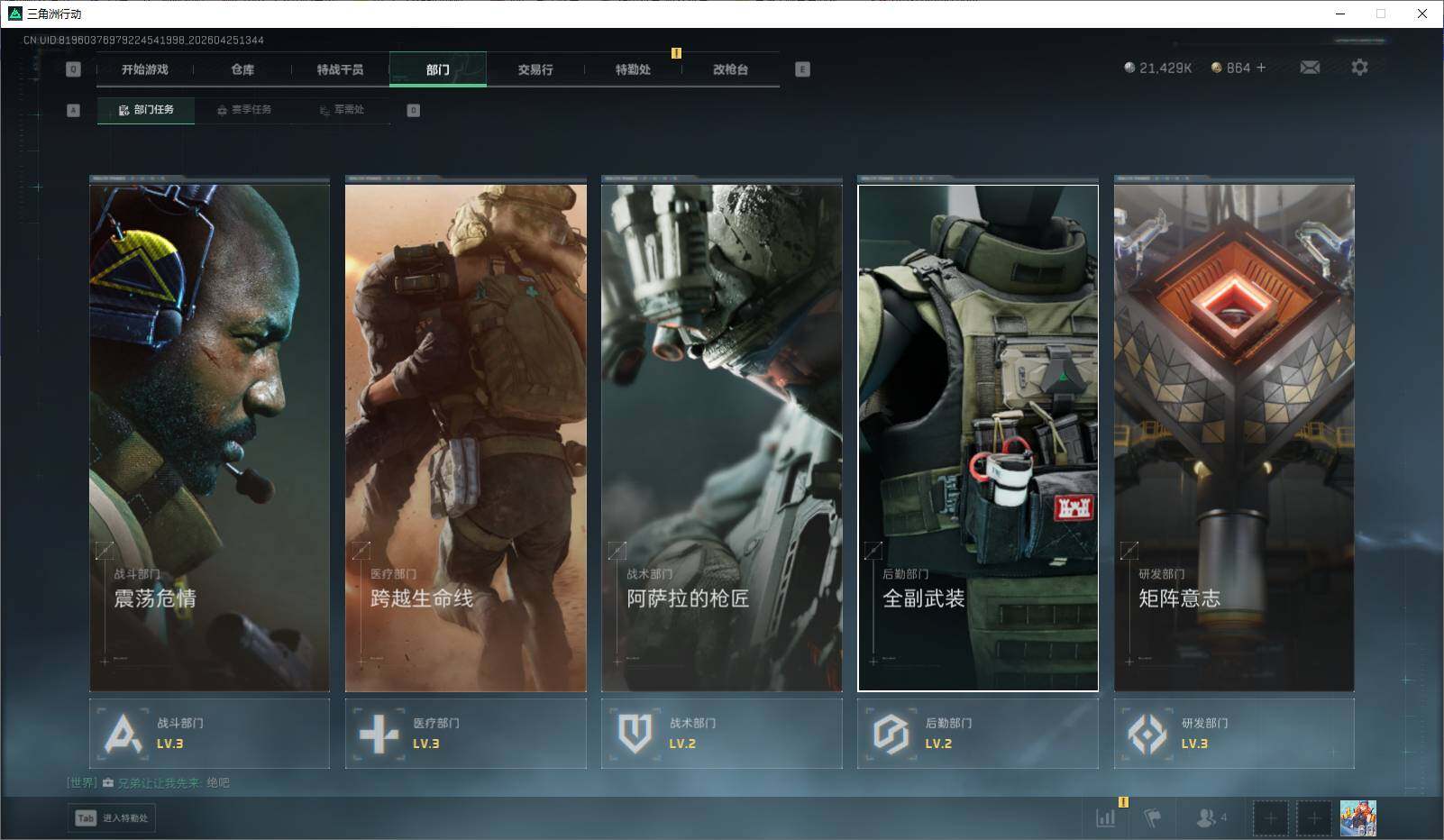The image size is (1444, 840).
Task: Open the 阿萨拉的枪匠 mission card
Action: pos(722,438)
